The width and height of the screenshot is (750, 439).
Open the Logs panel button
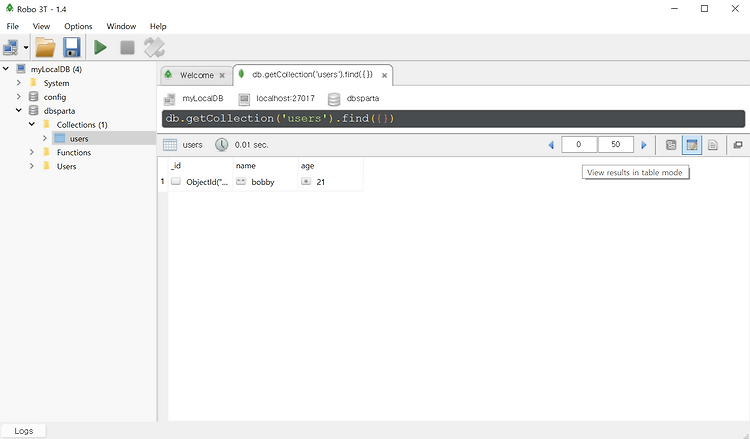coord(23,431)
